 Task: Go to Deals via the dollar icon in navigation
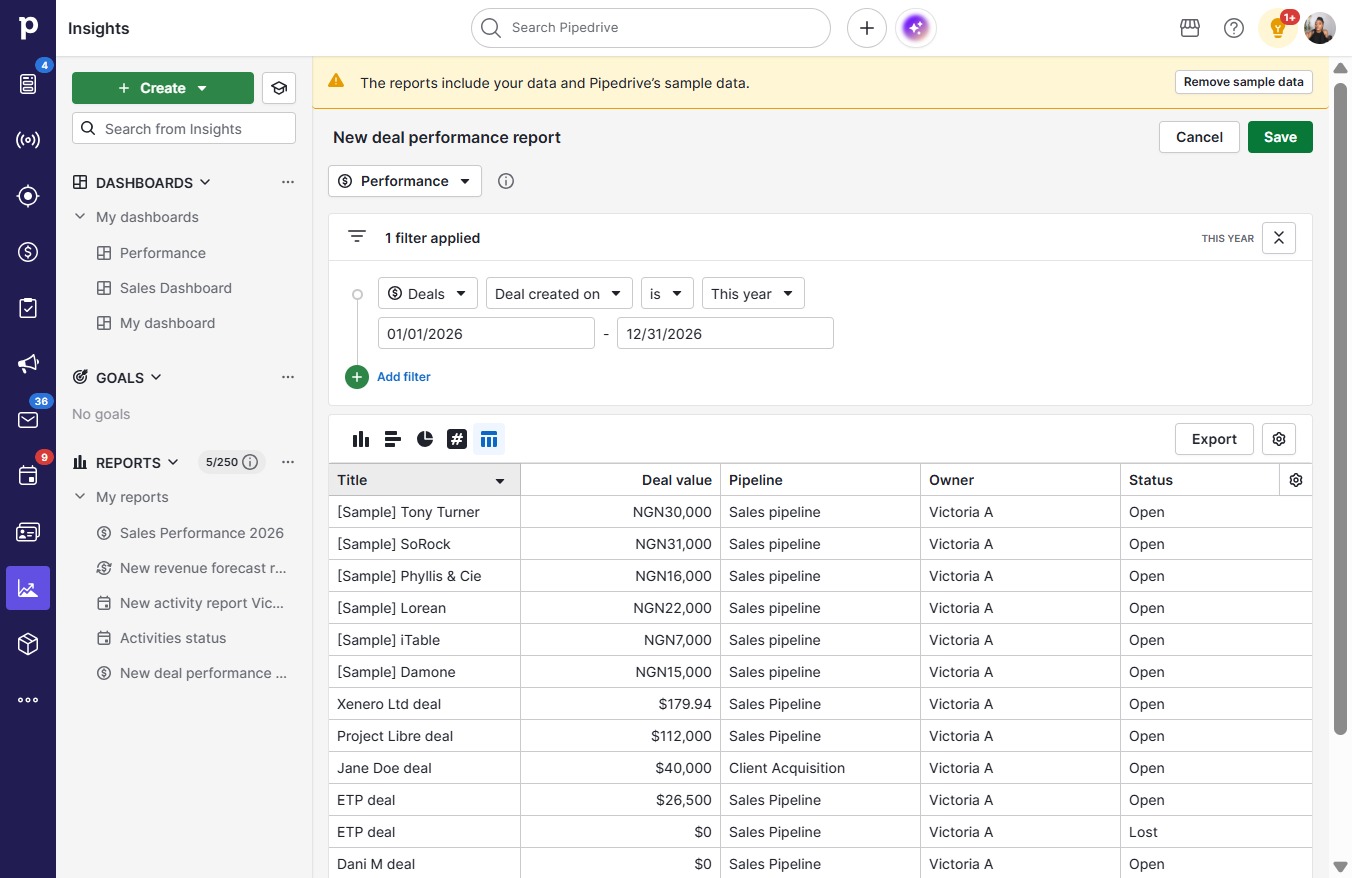click(x=28, y=252)
